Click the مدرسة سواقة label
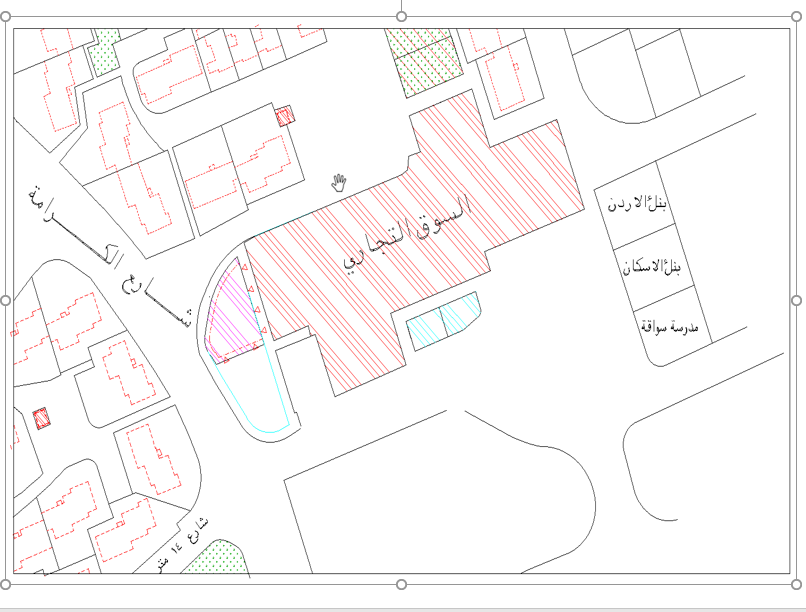The width and height of the screenshot is (806, 612). tap(669, 326)
